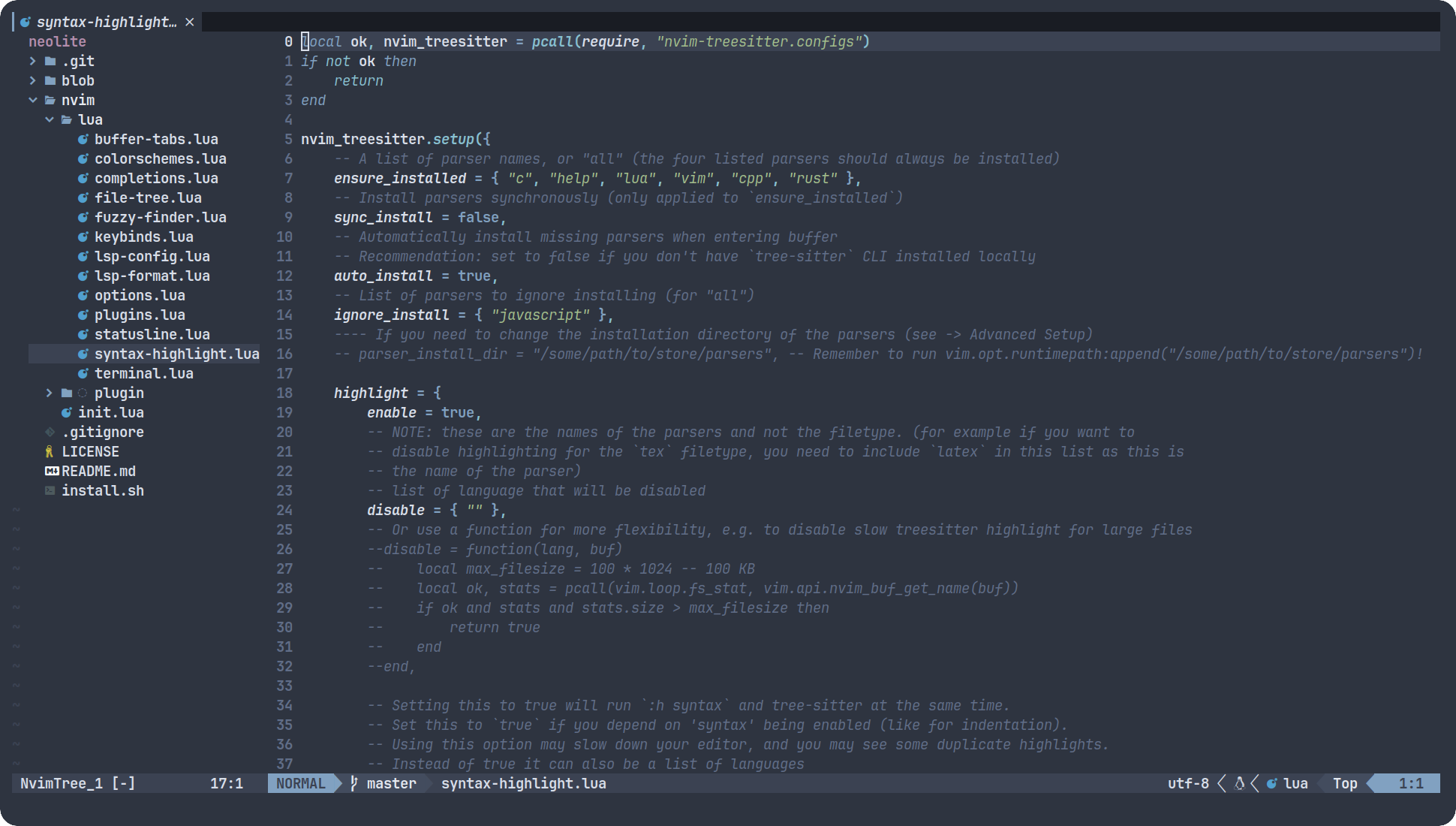Close the syntax-highlight buffer tab
The width and height of the screenshot is (1456, 826).
190,22
